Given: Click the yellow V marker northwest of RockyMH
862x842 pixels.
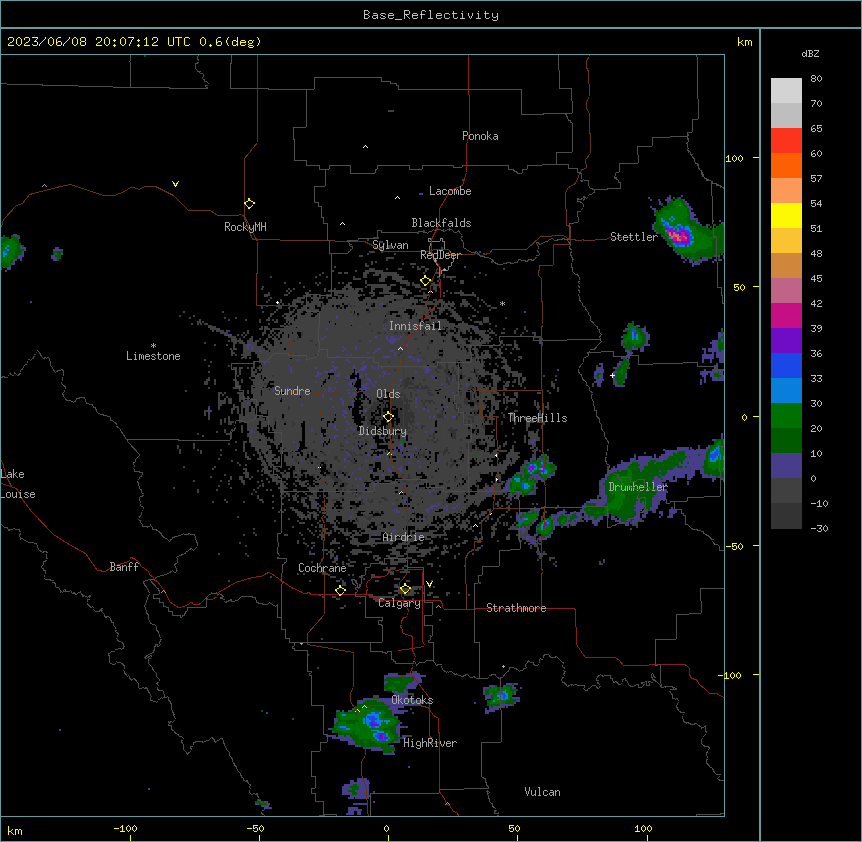Looking at the screenshot, I should (175, 184).
